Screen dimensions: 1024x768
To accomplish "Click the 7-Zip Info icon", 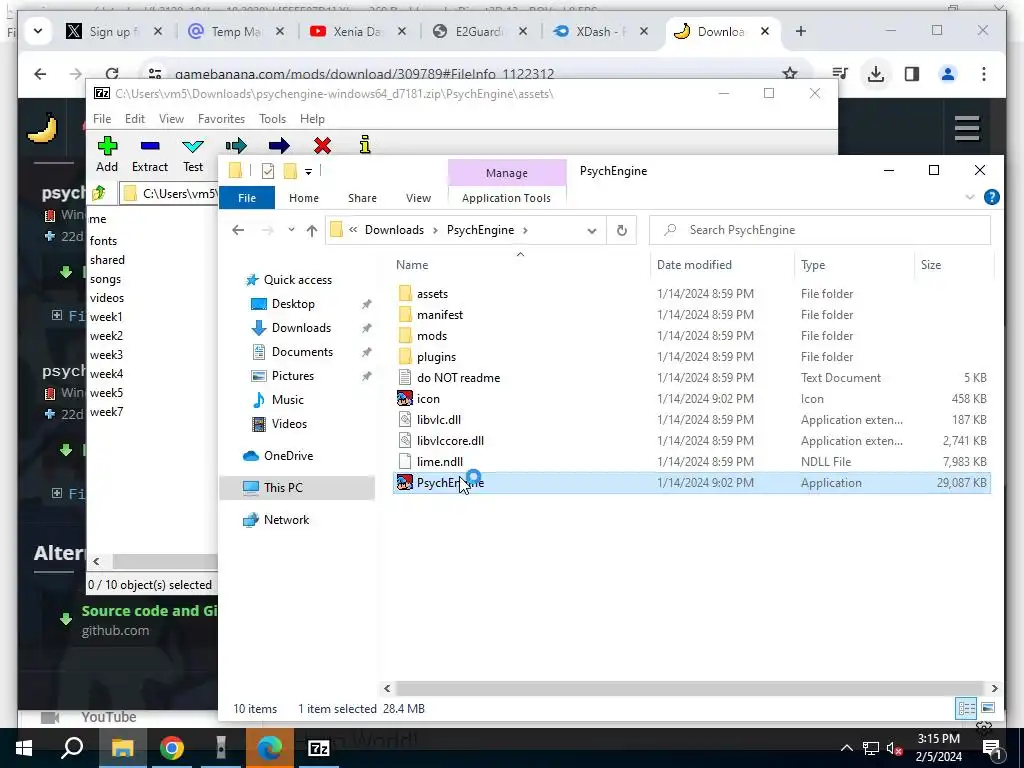I will click(x=365, y=145).
